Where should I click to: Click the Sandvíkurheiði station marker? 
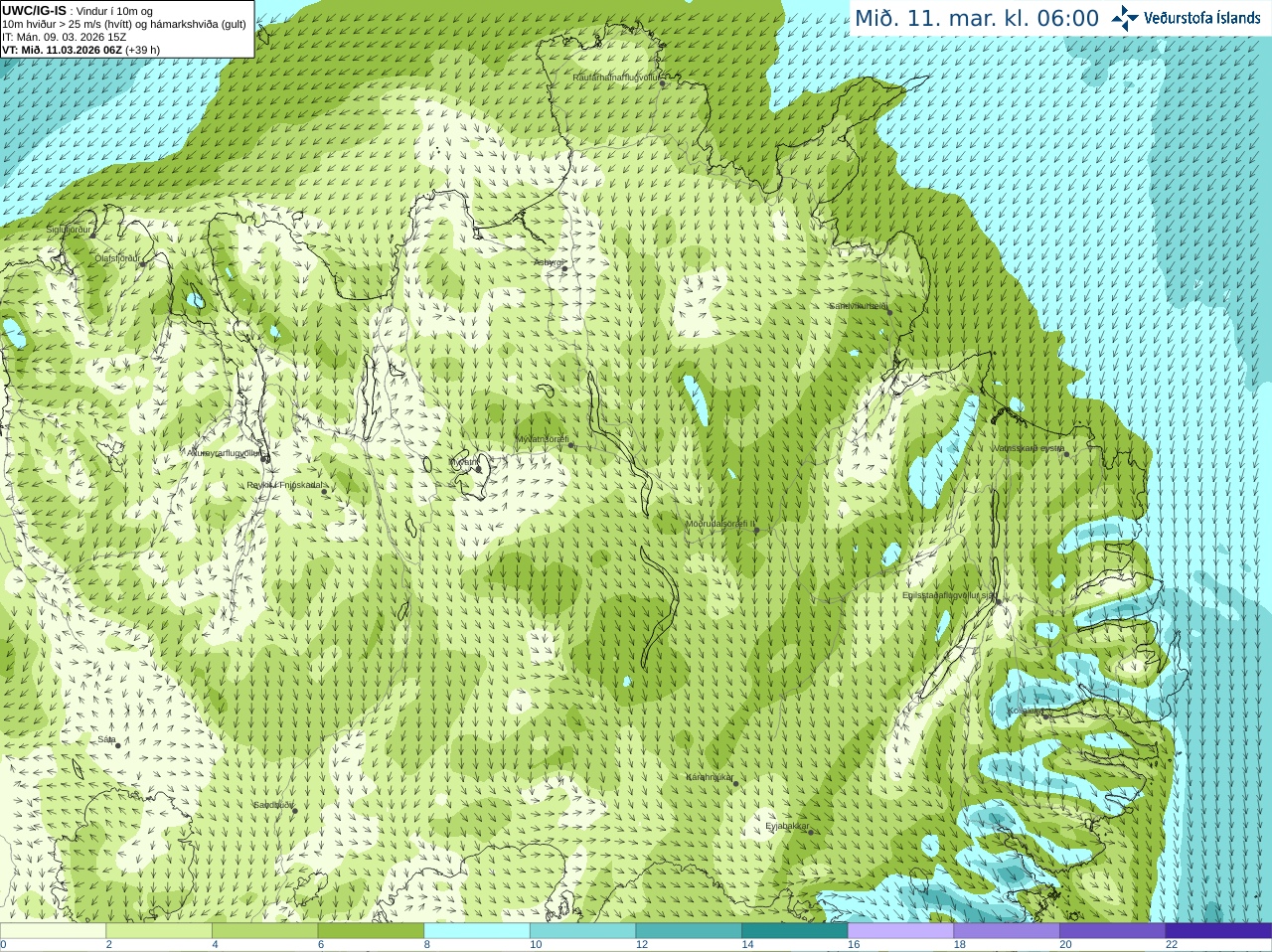coord(889,312)
